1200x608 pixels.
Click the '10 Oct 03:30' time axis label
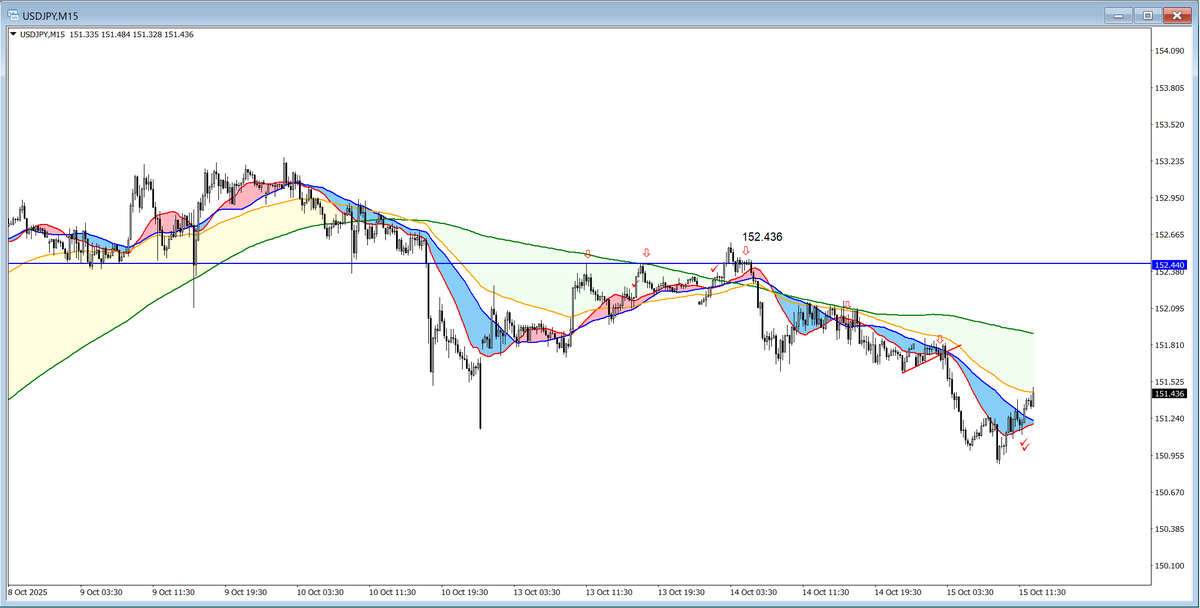319,592
